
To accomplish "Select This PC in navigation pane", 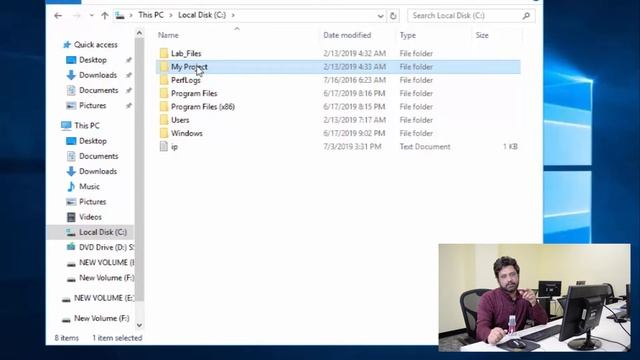I will tap(87, 126).
